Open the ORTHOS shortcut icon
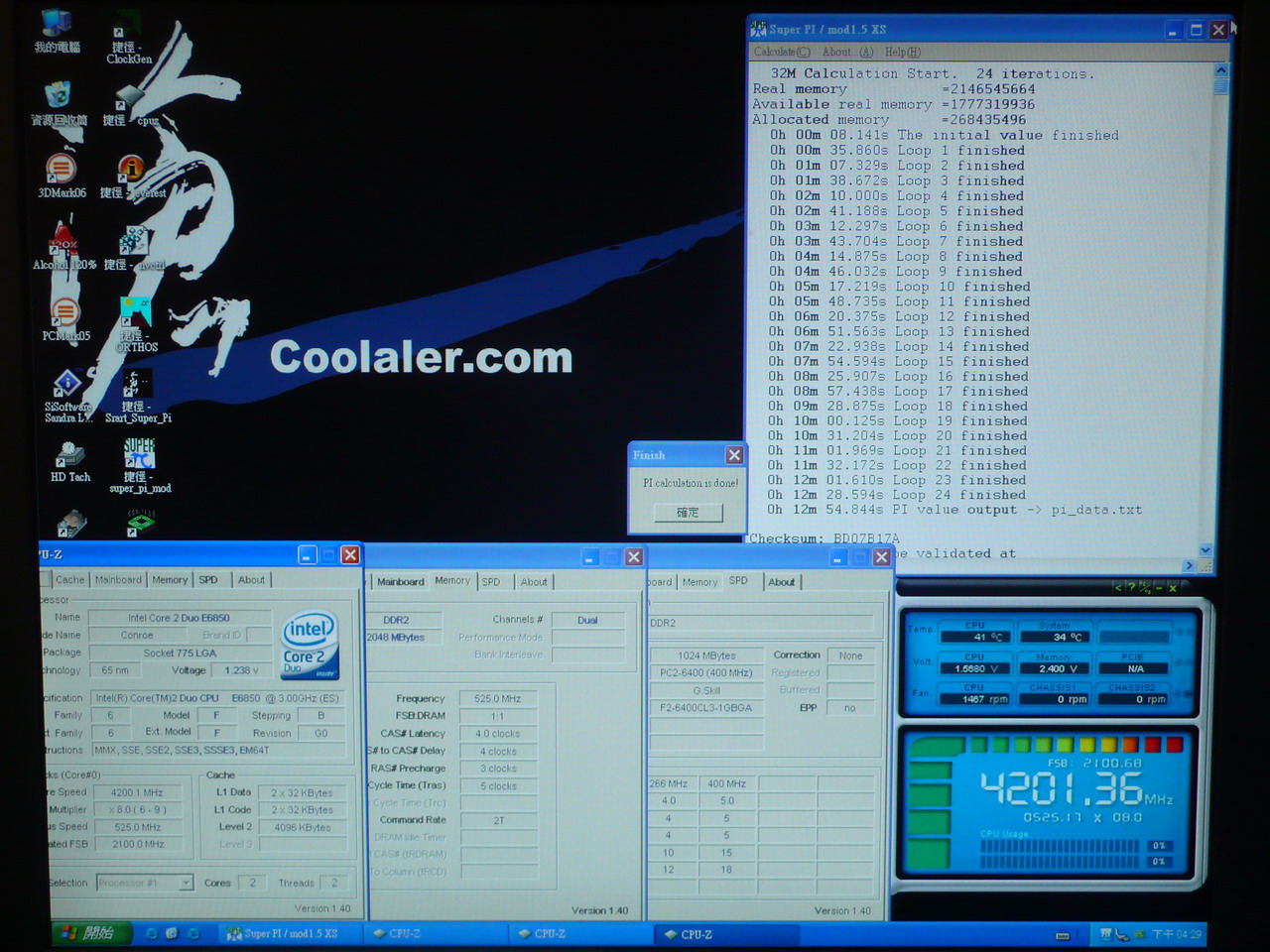 (x=136, y=324)
